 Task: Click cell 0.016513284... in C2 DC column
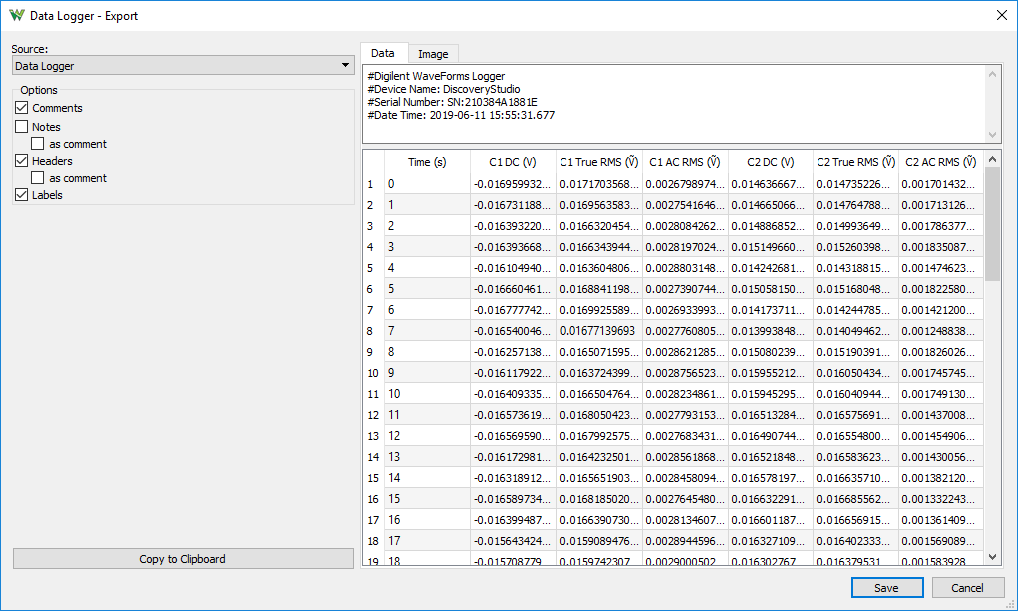[x=771, y=415]
